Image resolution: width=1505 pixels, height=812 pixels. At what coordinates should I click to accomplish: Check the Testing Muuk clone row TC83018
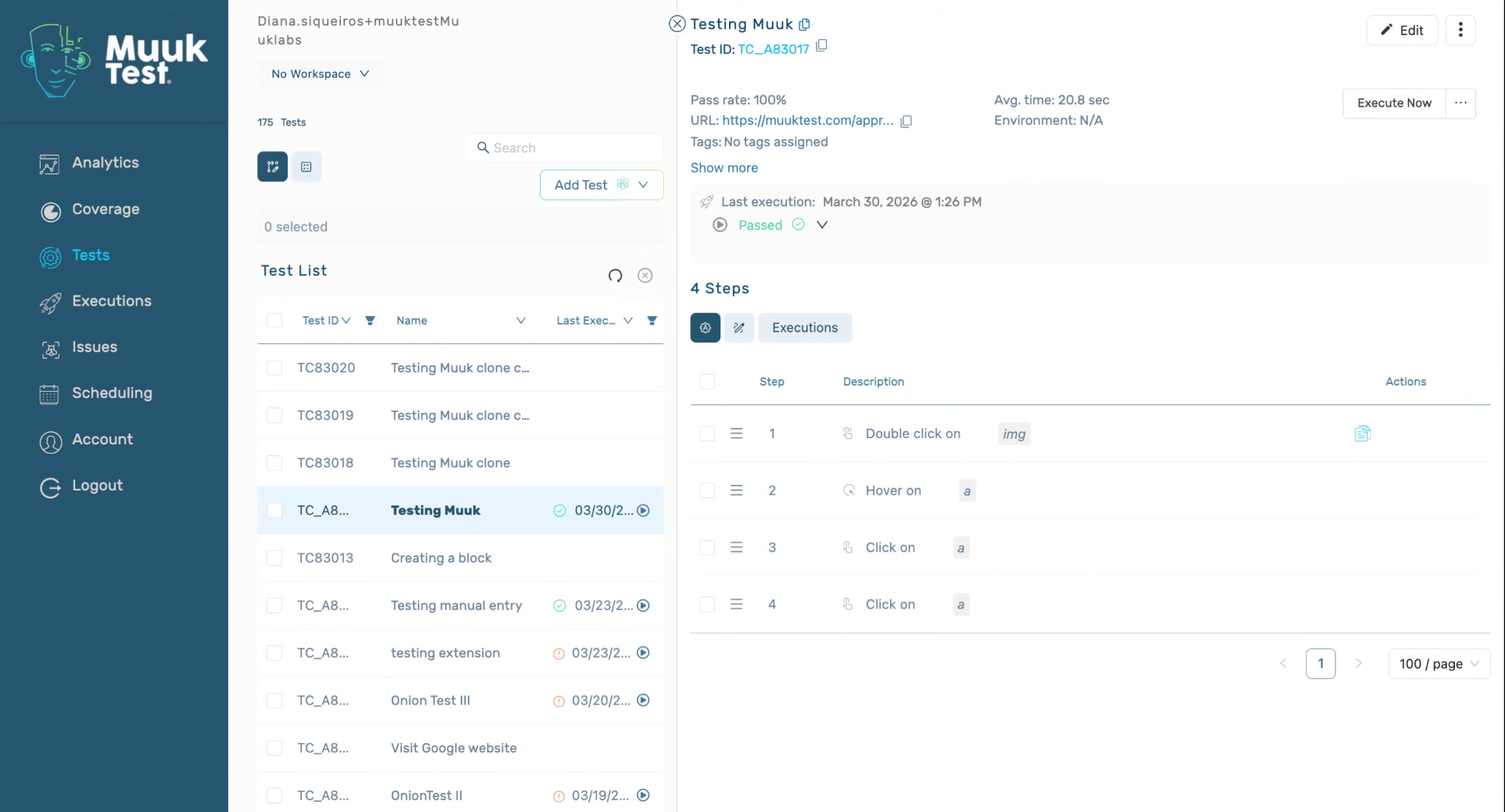[274, 463]
